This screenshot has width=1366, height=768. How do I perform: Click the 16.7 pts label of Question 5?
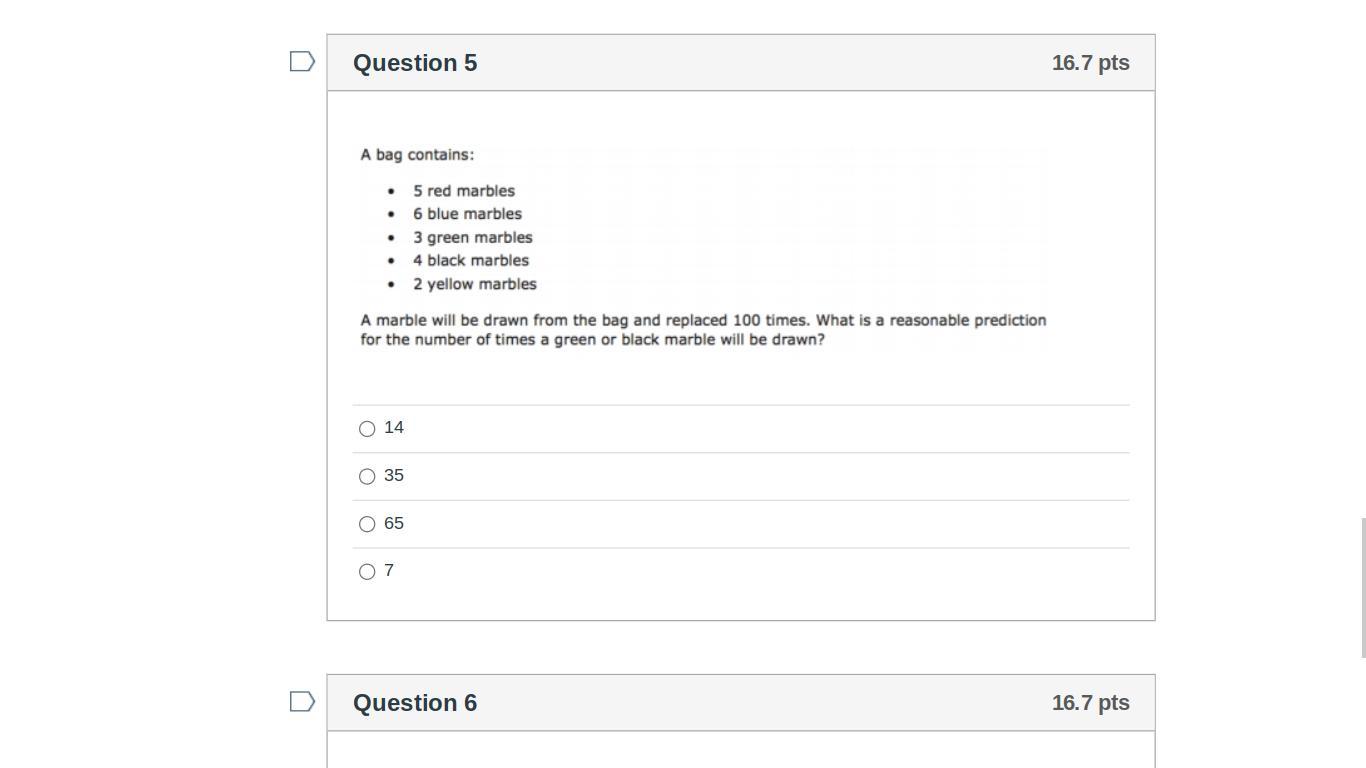pyautogui.click(x=1090, y=63)
